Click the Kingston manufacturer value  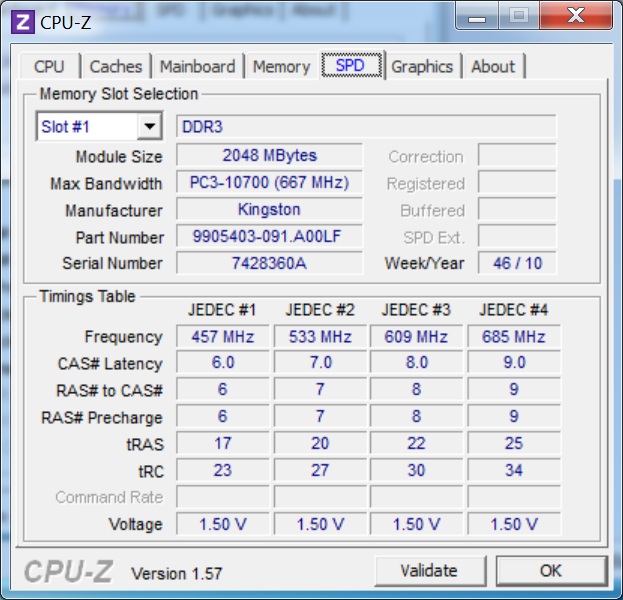click(x=269, y=209)
